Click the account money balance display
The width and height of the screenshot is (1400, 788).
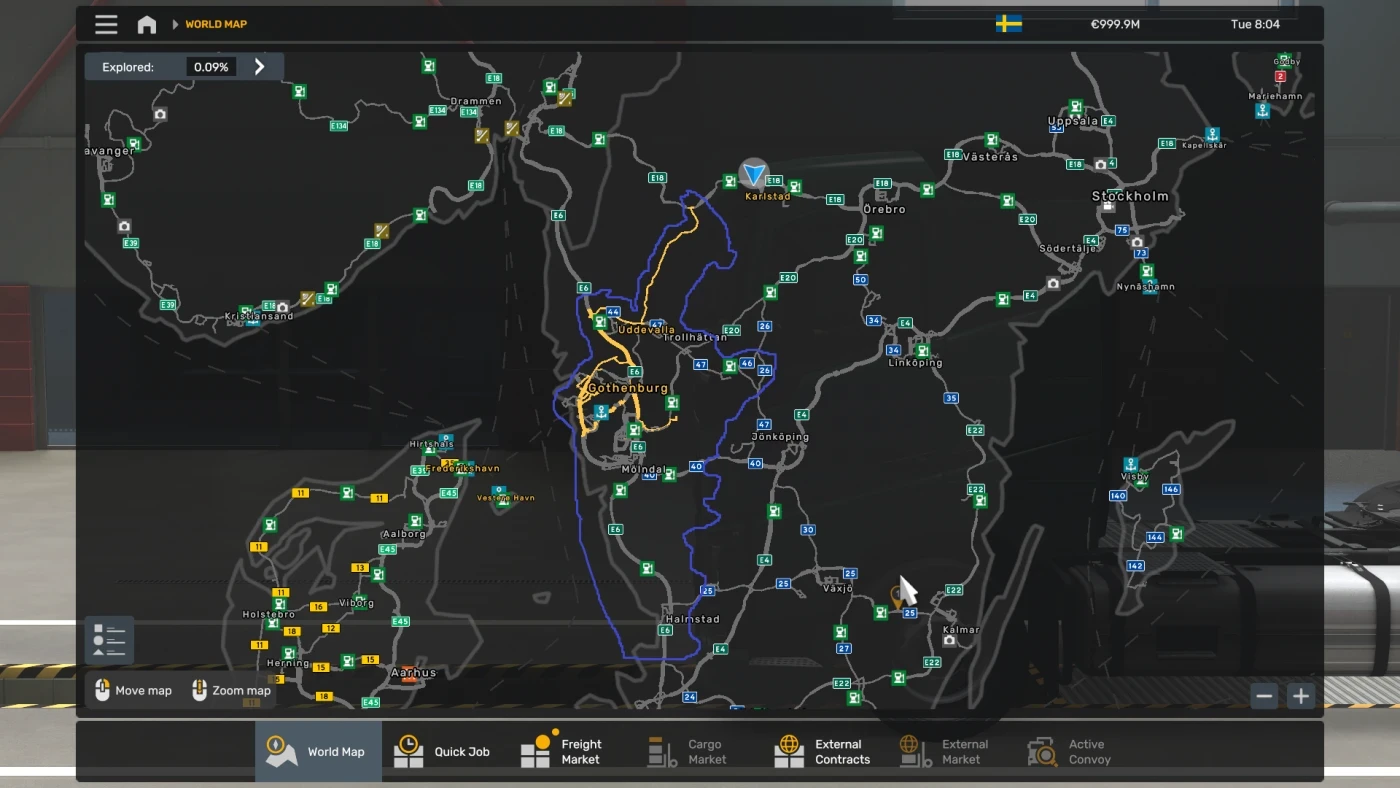tap(1115, 24)
